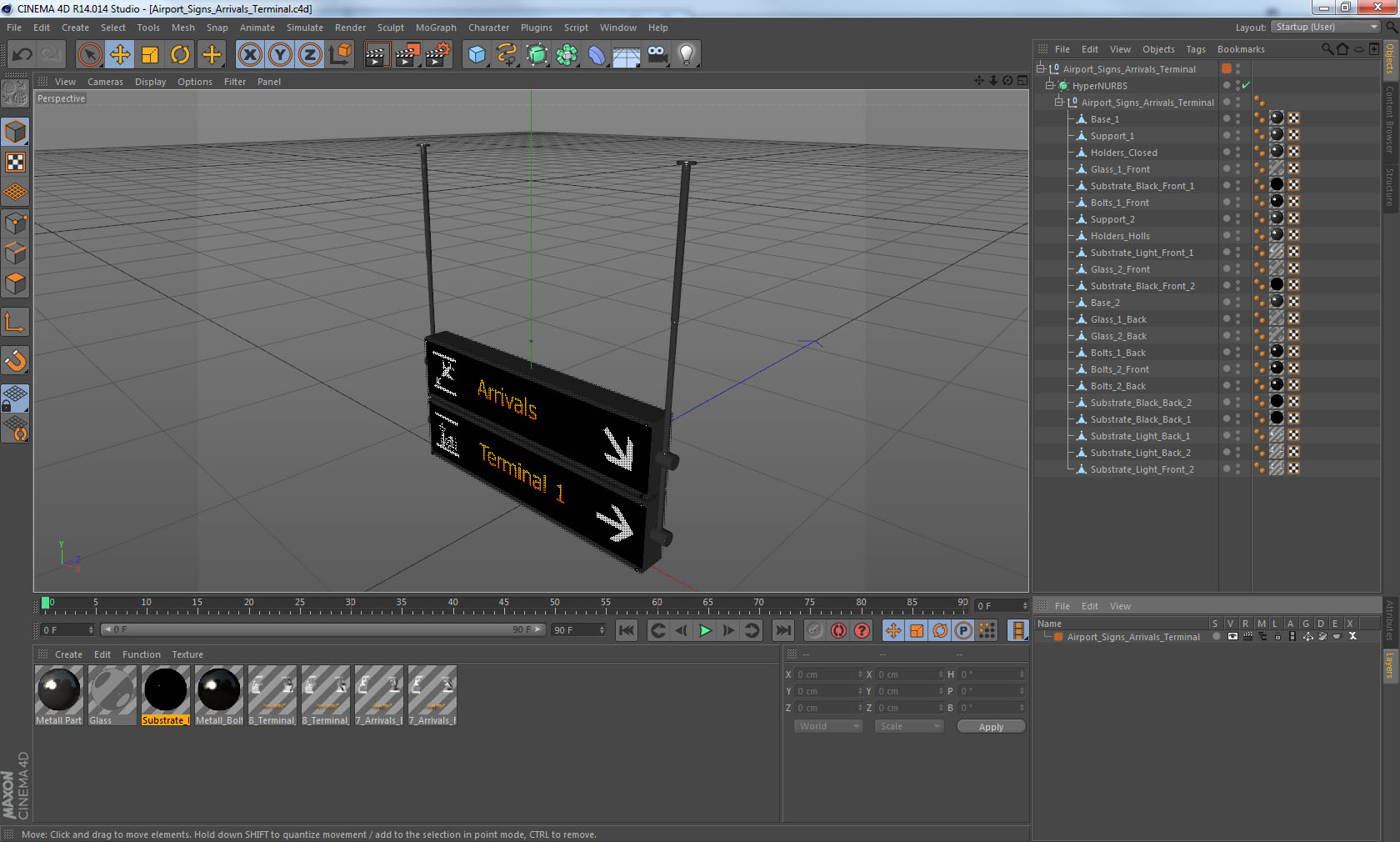Add a Cube primitive object

pos(477,55)
